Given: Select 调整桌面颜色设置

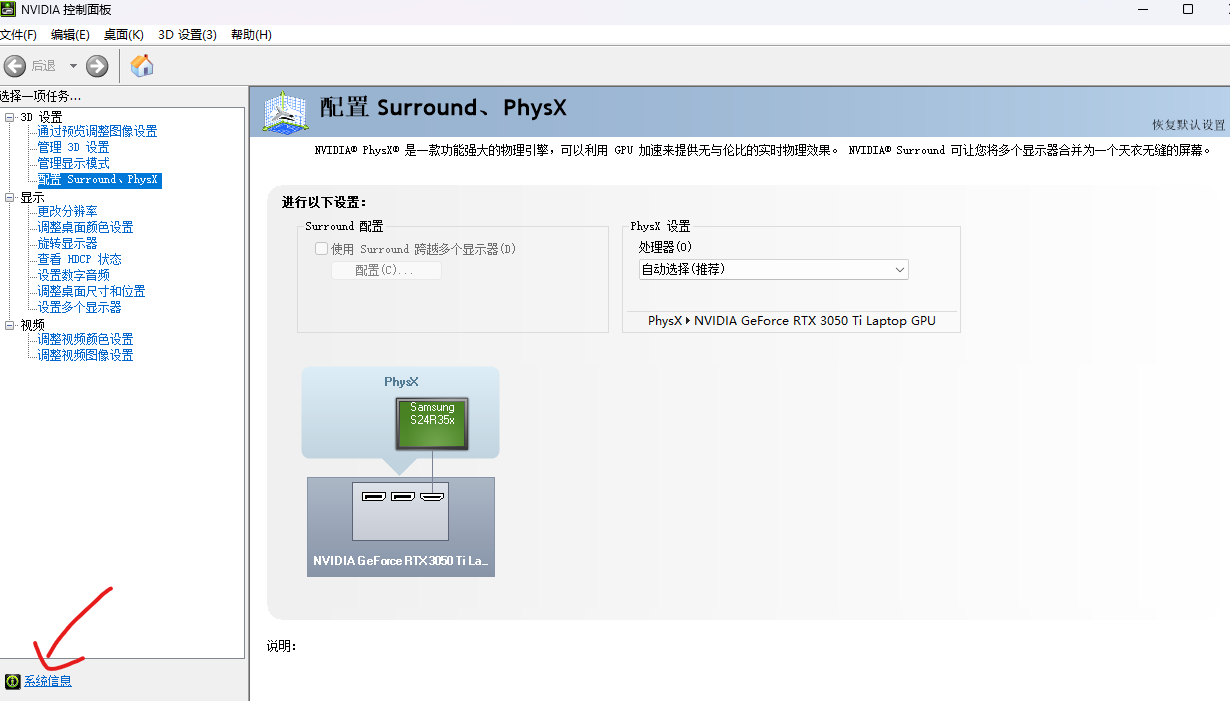Looking at the screenshot, I should tap(85, 227).
